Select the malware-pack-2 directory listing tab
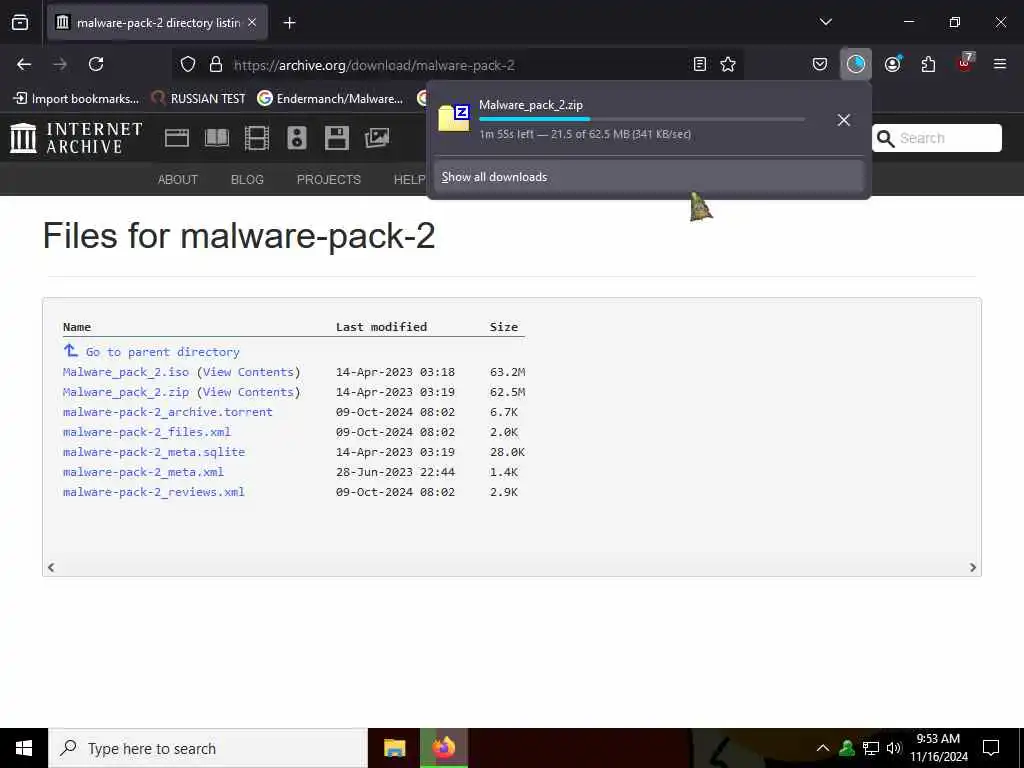This screenshot has width=1024, height=768. [158, 23]
